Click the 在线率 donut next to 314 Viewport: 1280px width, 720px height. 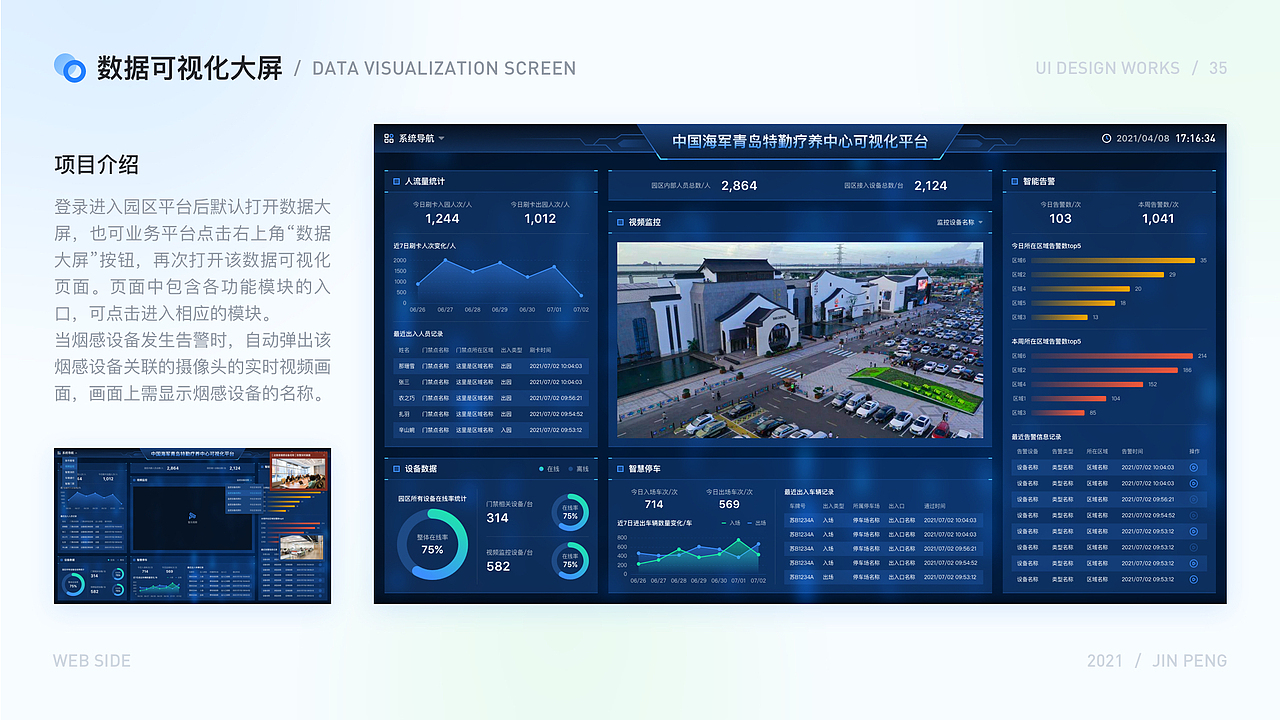(570, 511)
